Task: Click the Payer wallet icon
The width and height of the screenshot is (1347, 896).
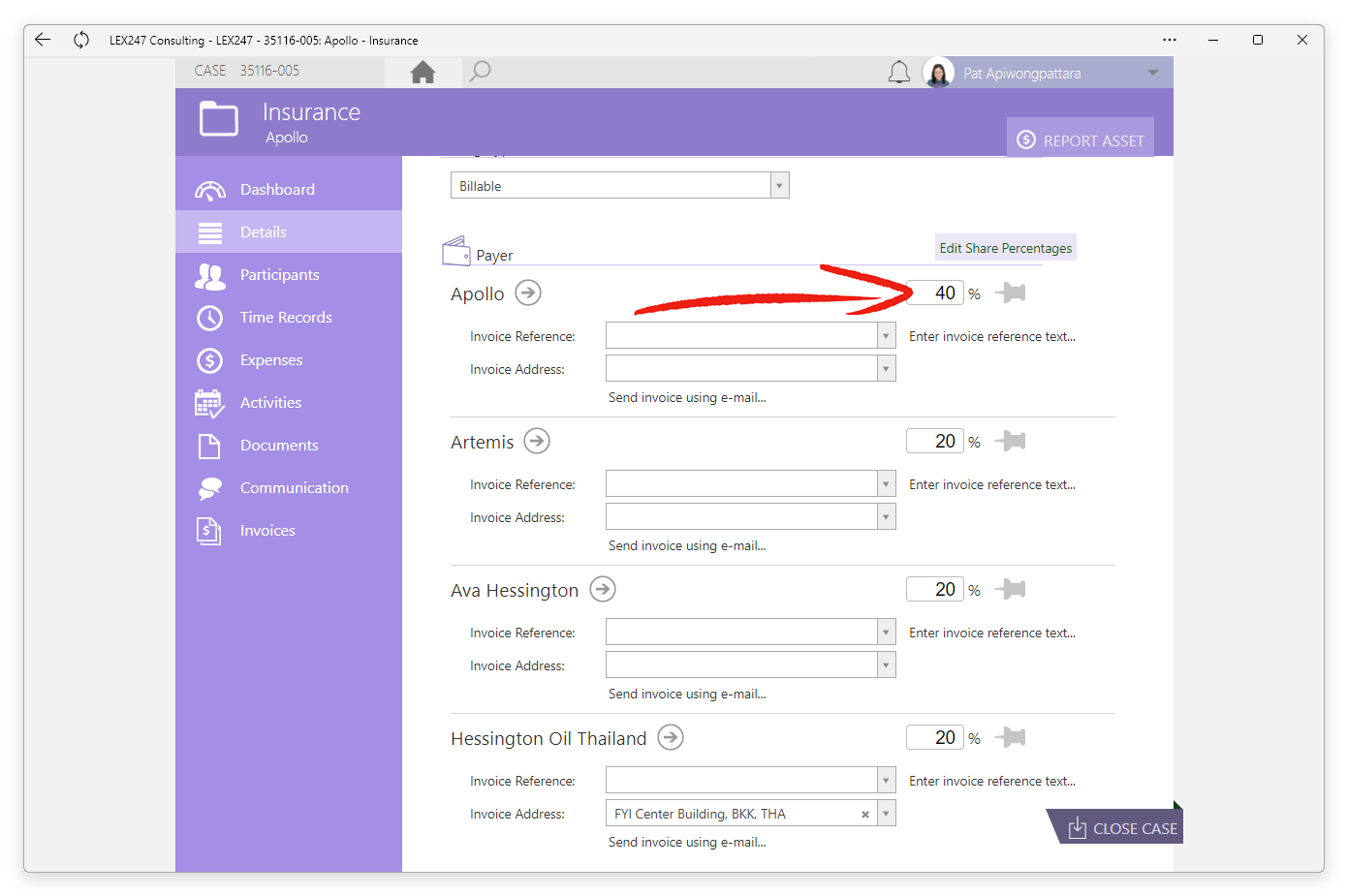Action: point(456,252)
